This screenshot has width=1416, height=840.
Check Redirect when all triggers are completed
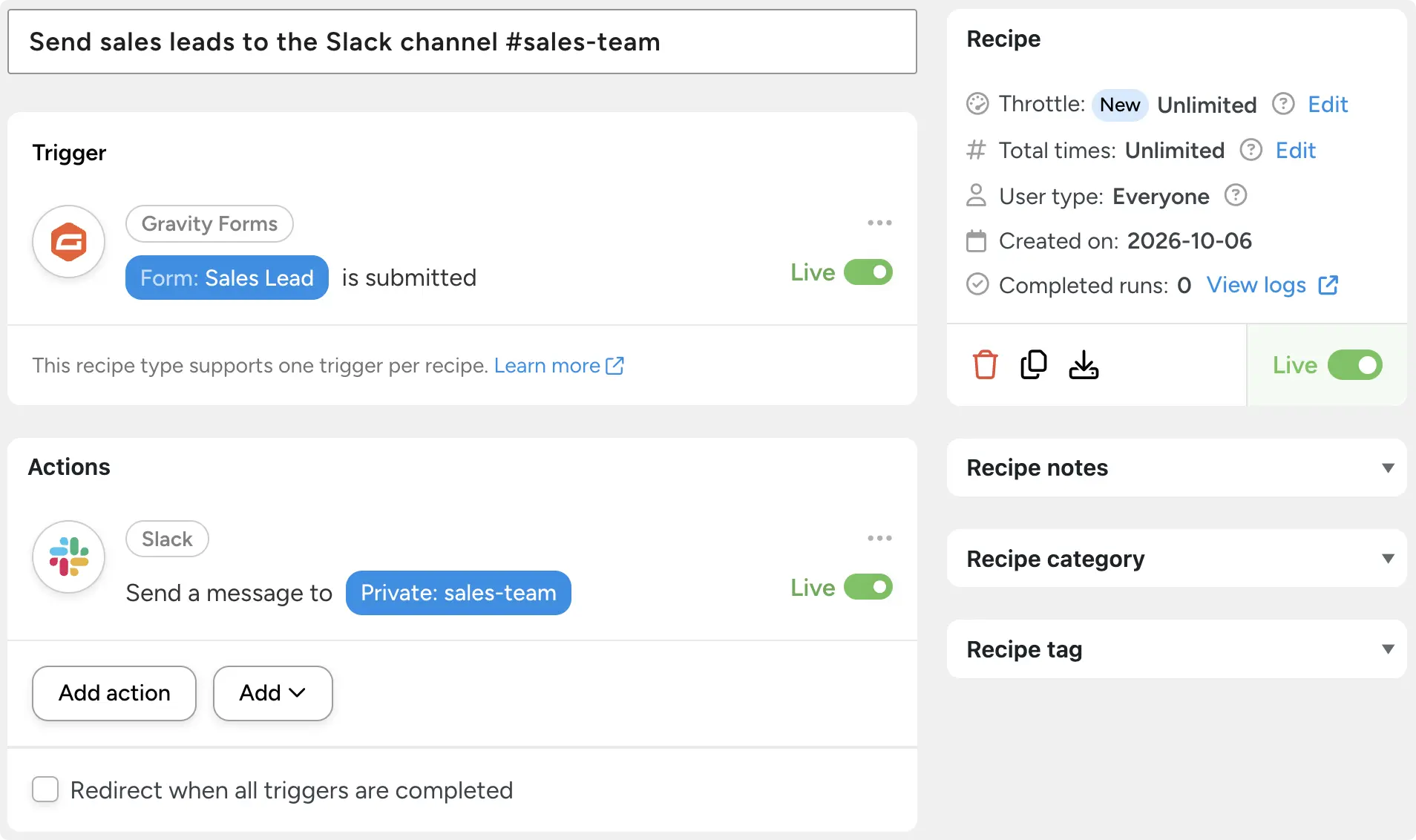(x=45, y=790)
